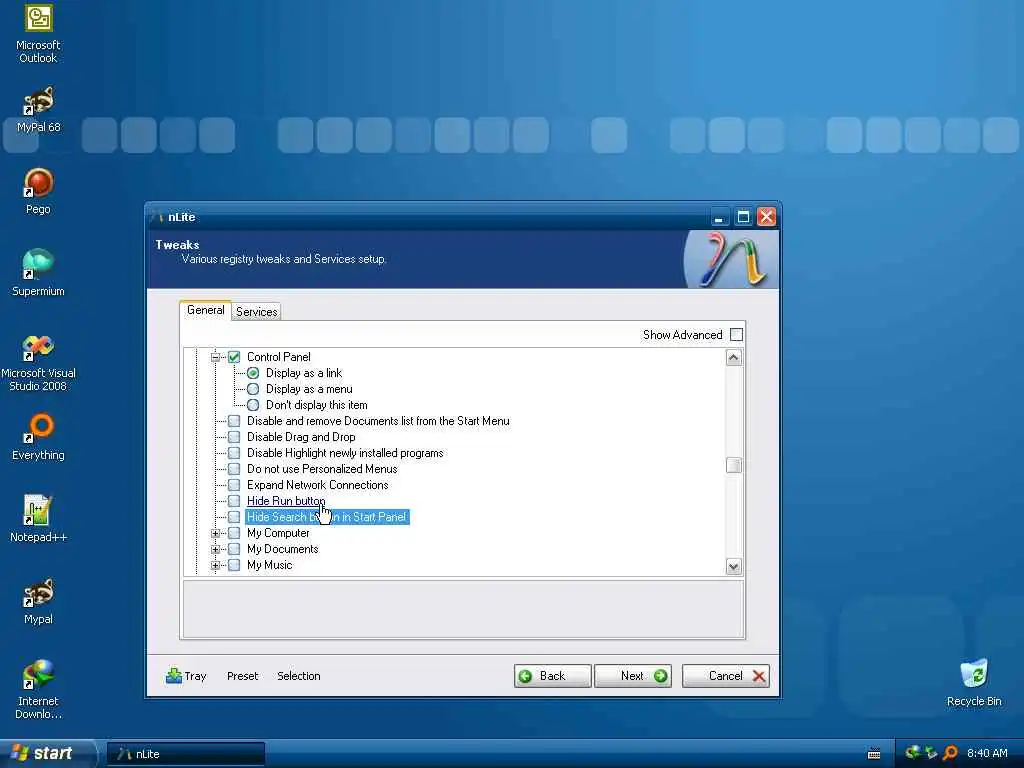Tick the My Music checkbox

coord(234,565)
